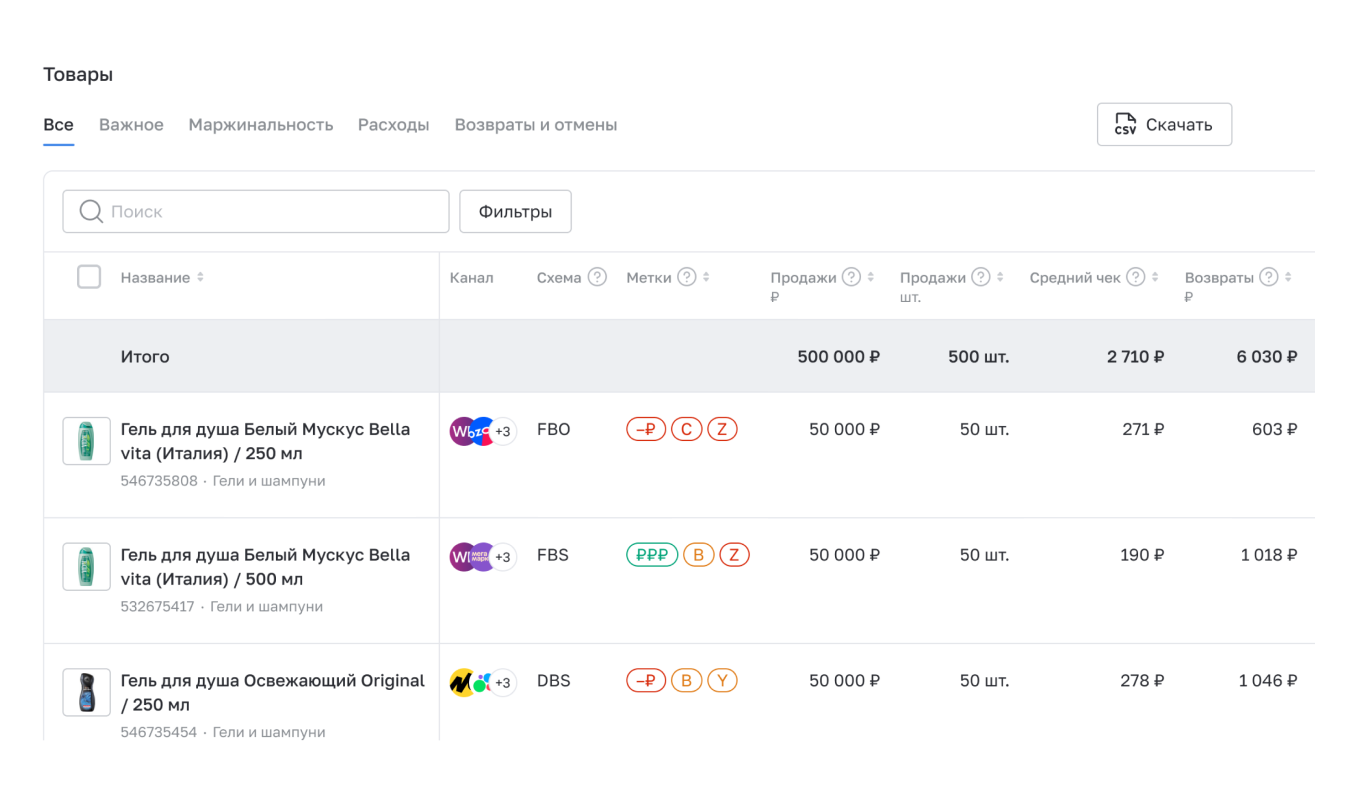Click the orange Y label in DBS row
The width and height of the screenshot is (1360, 807).
722,681
